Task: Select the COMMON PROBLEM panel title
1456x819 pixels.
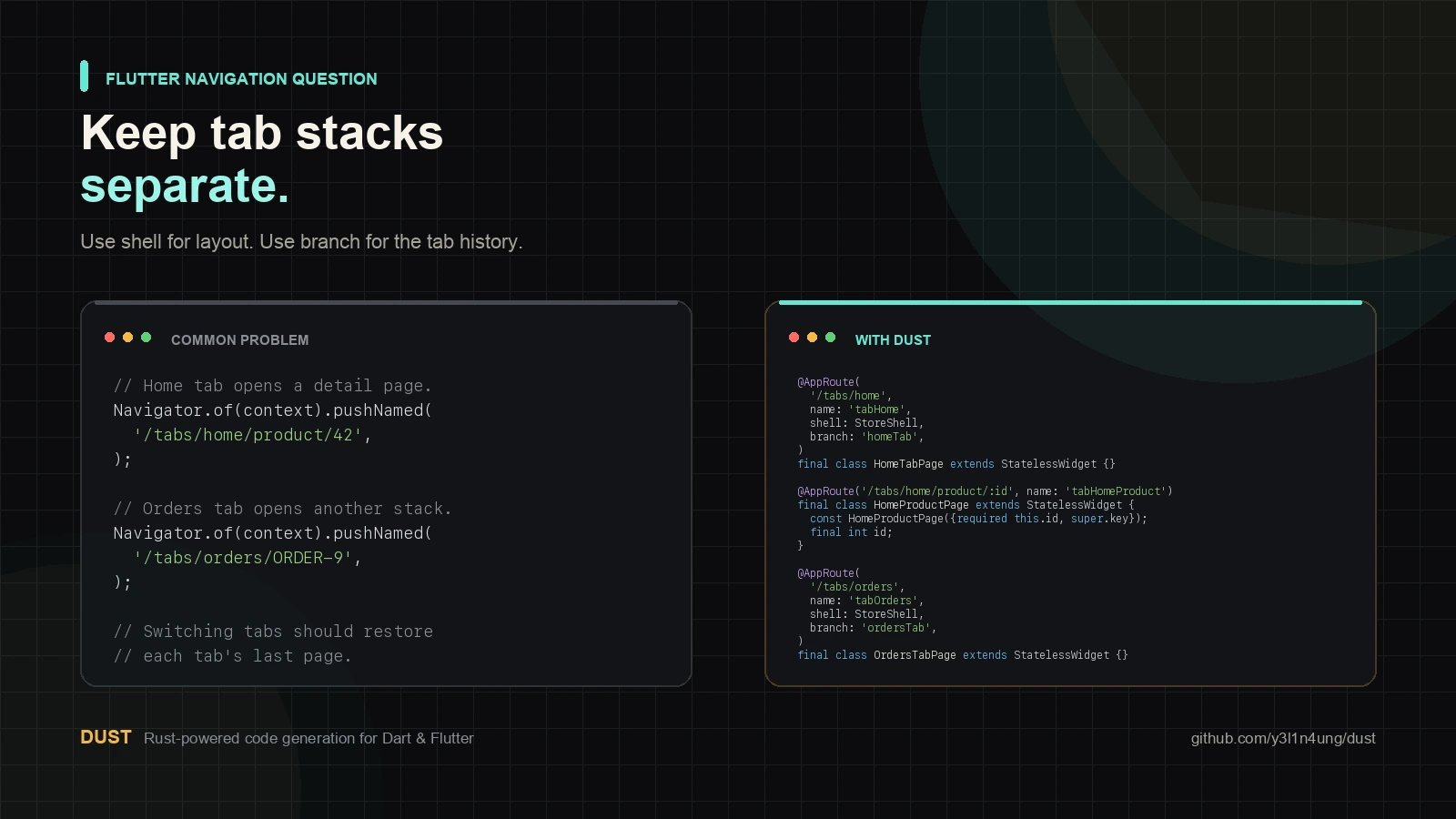Action: coord(239,340)
